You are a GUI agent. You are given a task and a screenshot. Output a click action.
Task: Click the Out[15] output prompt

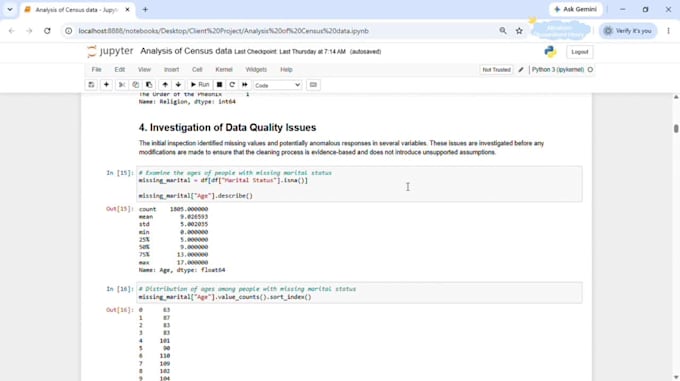[120, 209]
